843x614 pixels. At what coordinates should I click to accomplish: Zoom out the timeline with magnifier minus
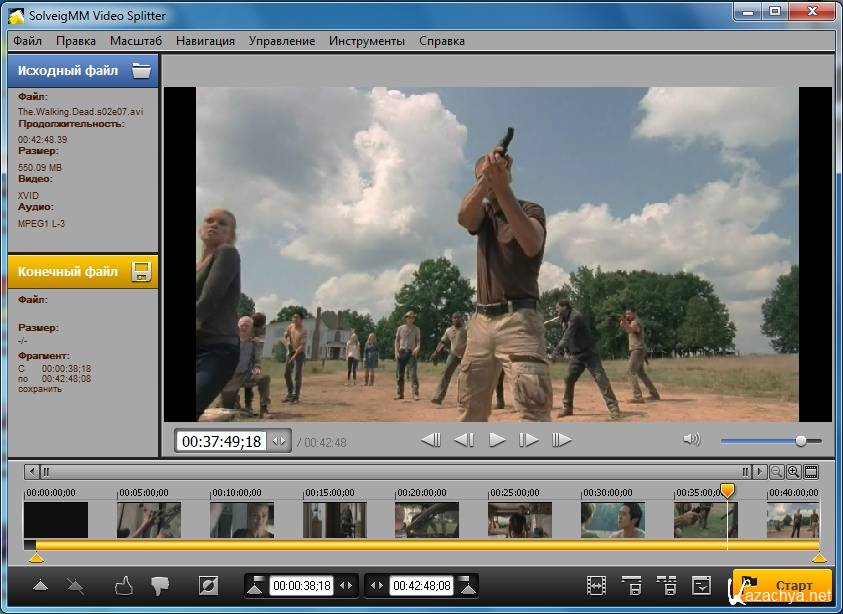[x=776, y=472]
